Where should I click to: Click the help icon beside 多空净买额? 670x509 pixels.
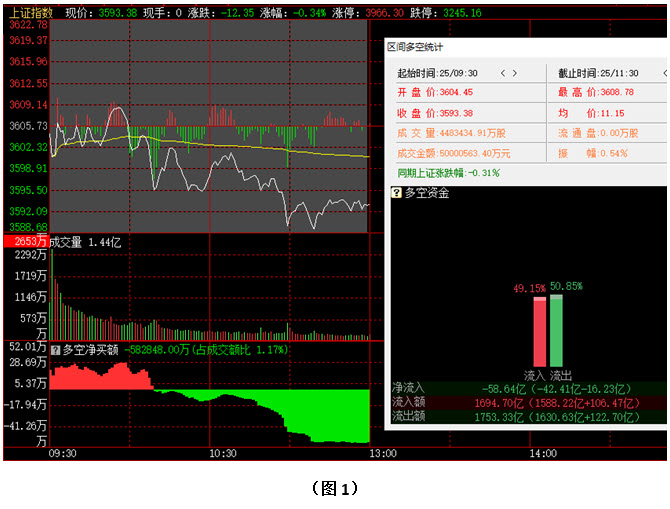(55, 350)
